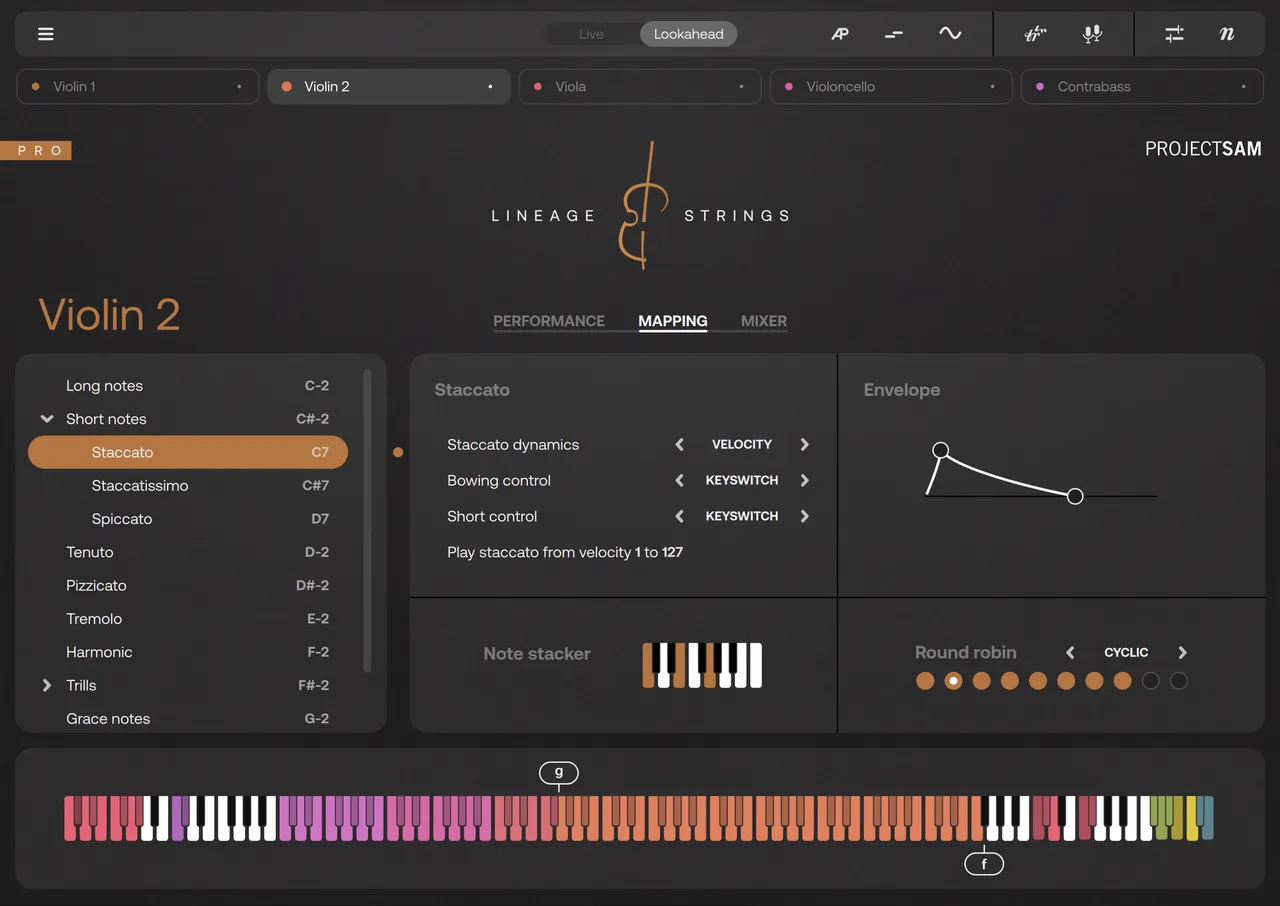Click the script n icon
The width and height of the screenshot is (1280, 906).
coord(1227,34)
